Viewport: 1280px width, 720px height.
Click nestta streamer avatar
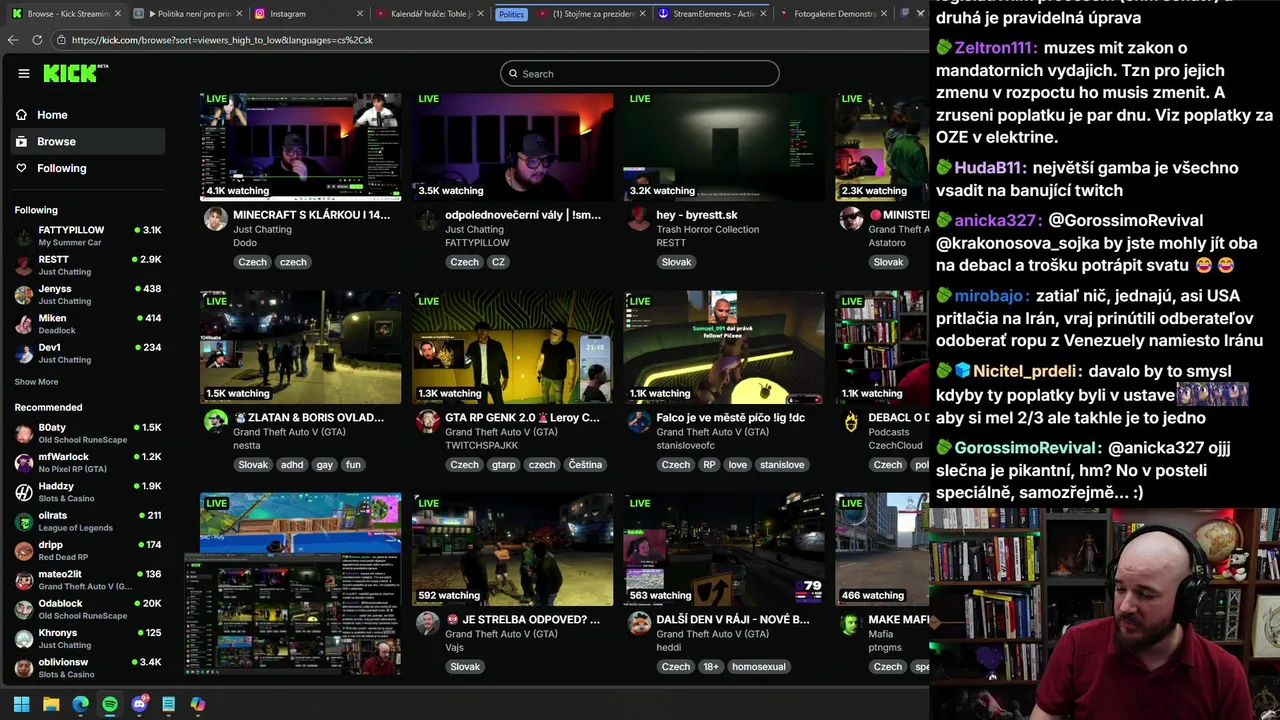tap(216, 421)
